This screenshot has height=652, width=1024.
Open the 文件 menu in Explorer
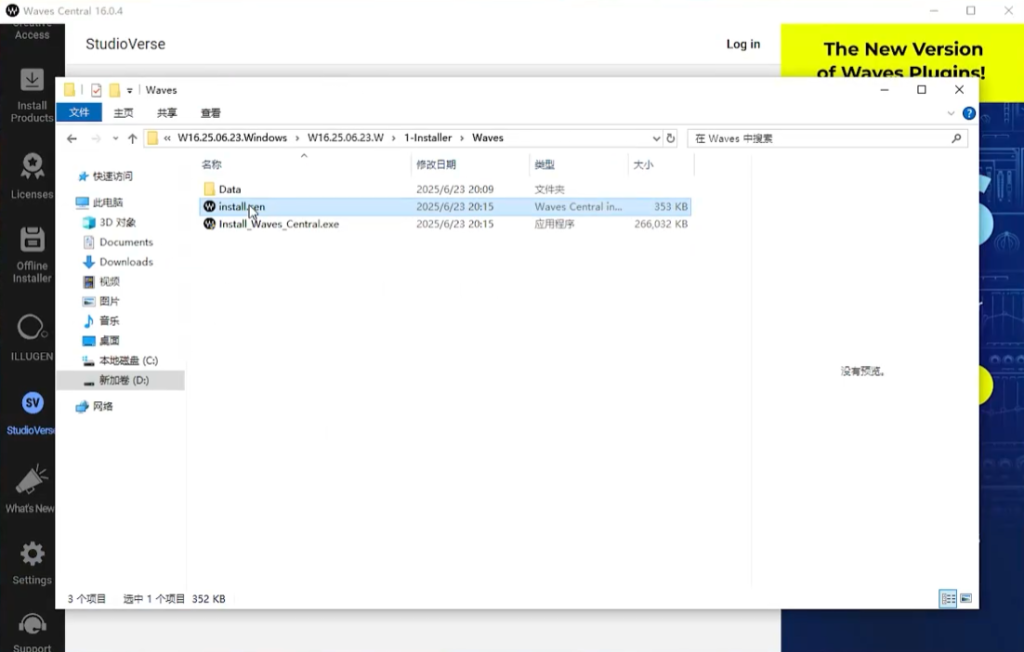(x=79, y=112)
